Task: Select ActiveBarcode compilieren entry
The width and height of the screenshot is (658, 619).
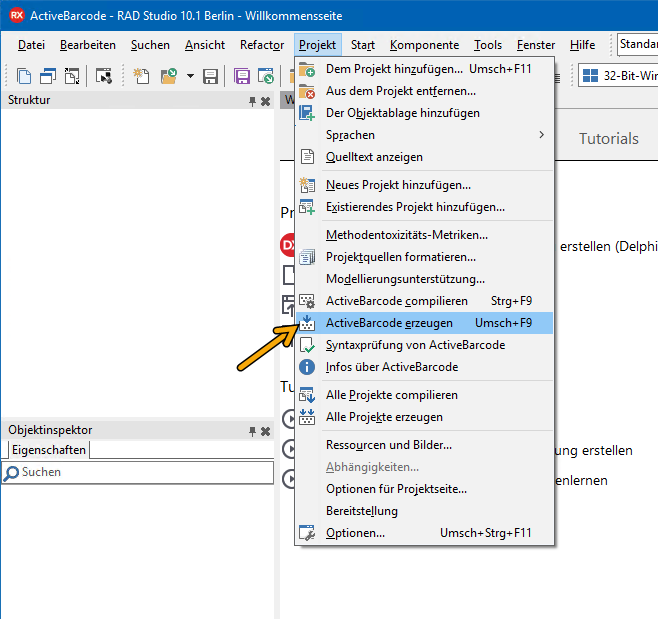Action: [424, 301]
